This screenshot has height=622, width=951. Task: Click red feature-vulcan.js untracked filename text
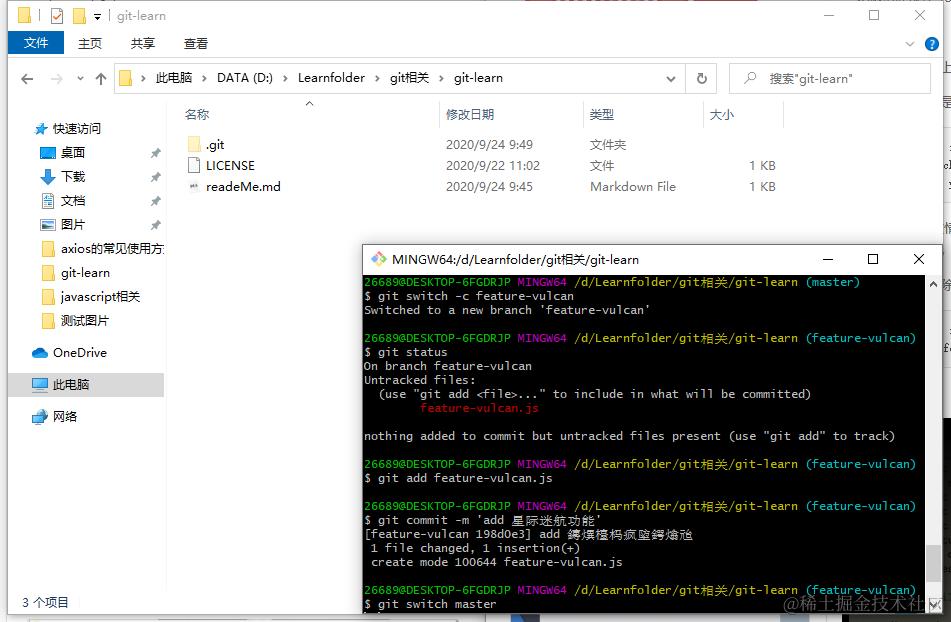pos(479,408)
